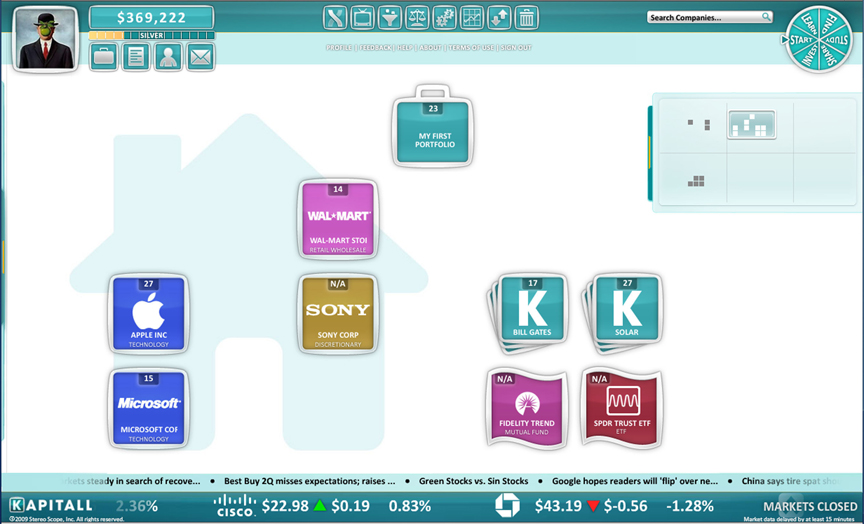Open the My First Portfolio briefcase
The width and height of the screenshot is (864, 524).
coord(432,132)
